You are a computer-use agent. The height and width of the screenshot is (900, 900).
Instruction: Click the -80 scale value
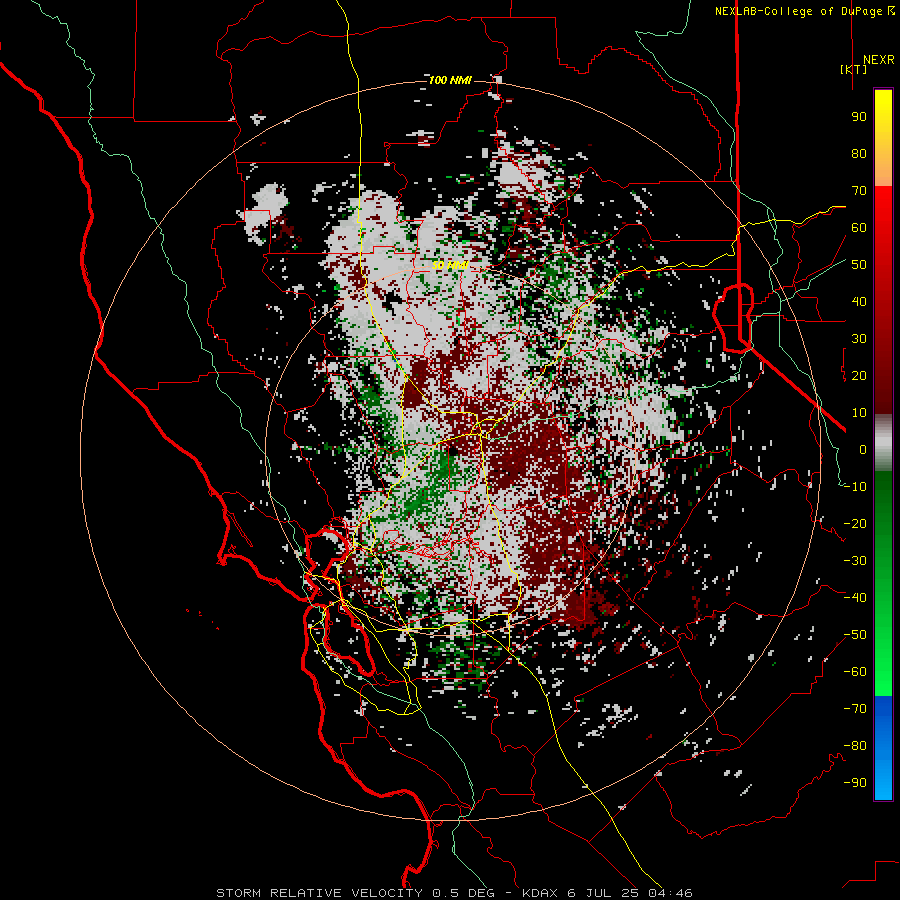click(x=855, y=746)
